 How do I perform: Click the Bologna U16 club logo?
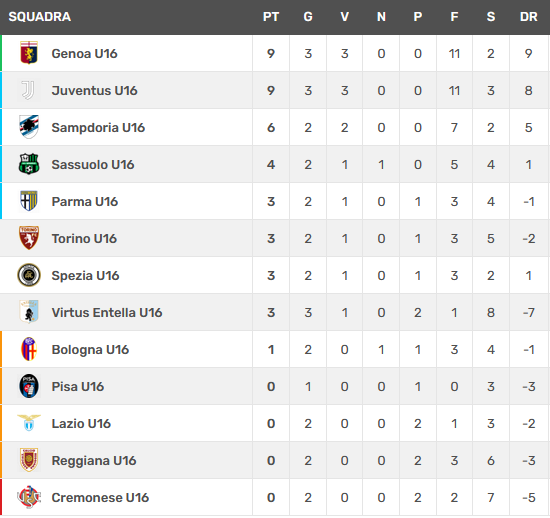pyautogui.click(x=29, y=349)
